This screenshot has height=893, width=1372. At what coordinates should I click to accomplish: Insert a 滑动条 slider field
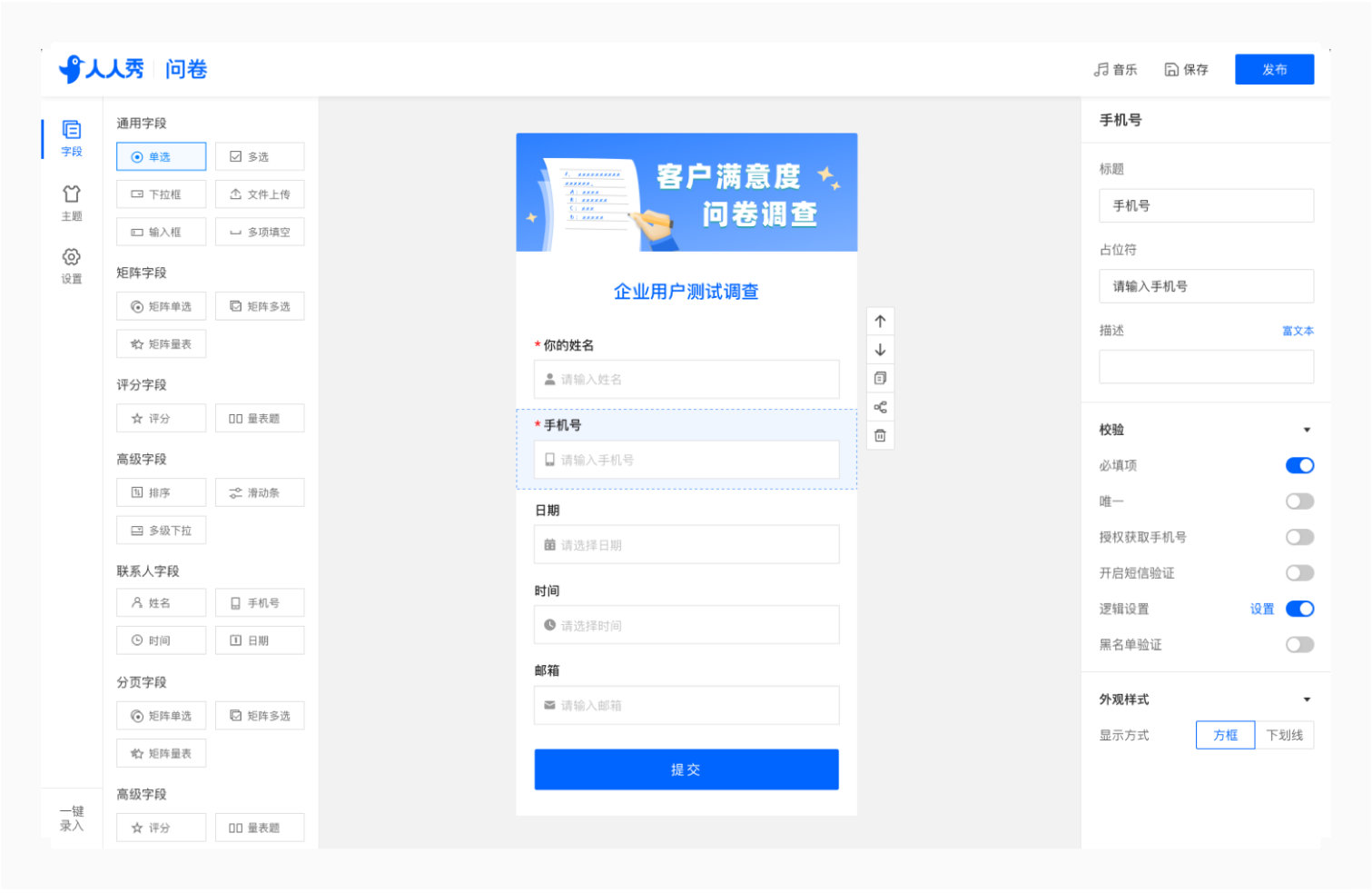click(x=260, y=492)
